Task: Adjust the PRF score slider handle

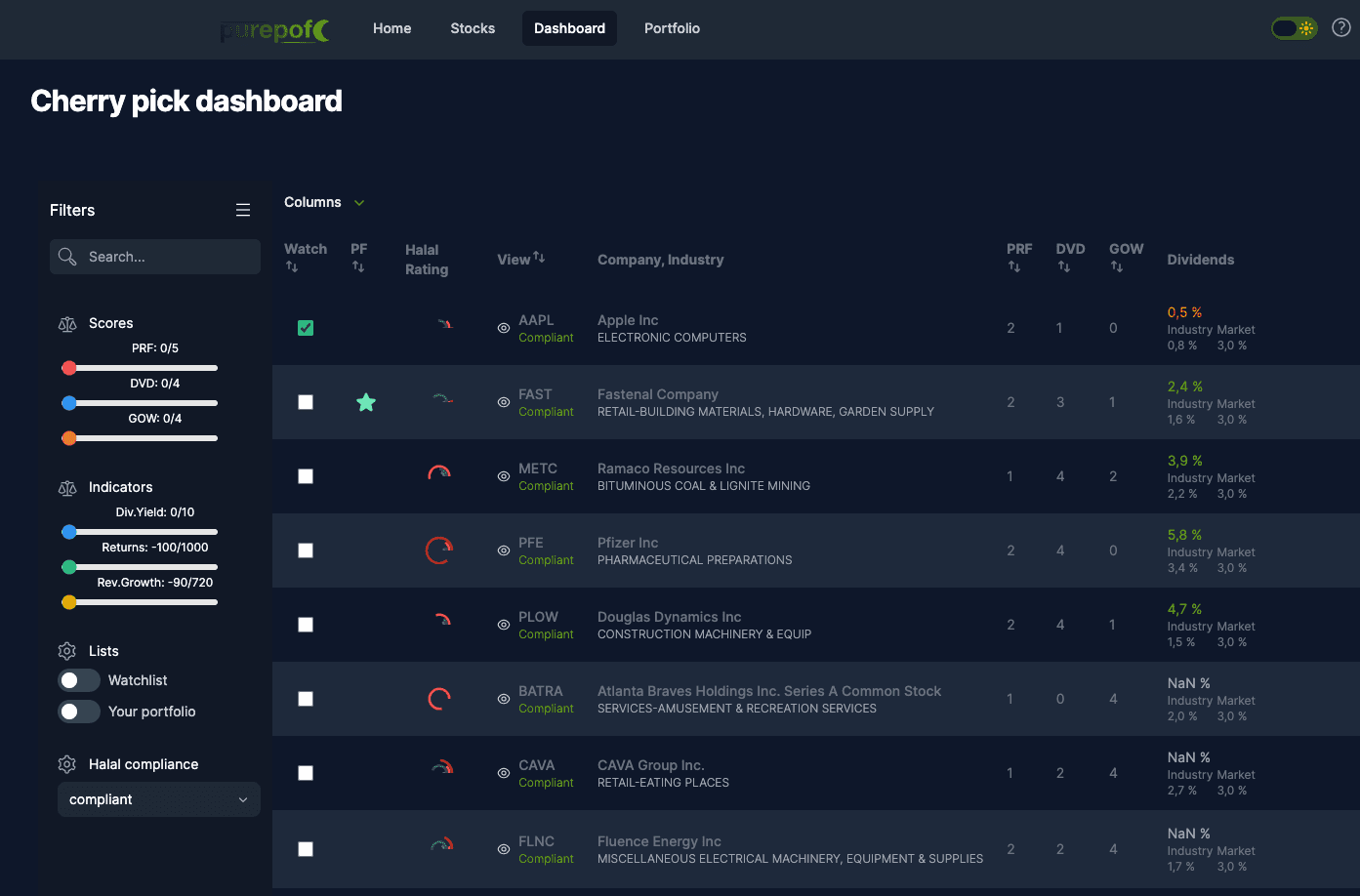Action: tap(69, 368)
